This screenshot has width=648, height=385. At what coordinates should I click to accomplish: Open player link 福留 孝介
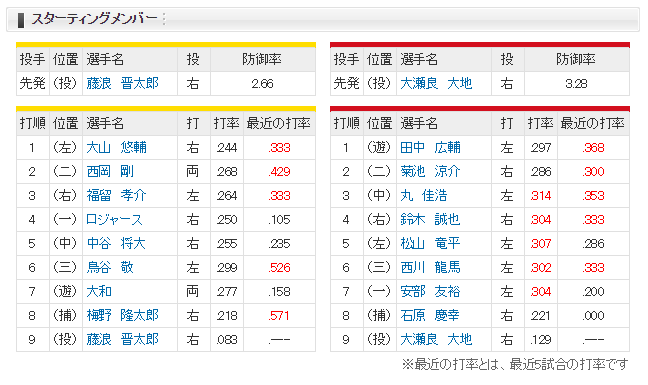[x=116, y=195]
